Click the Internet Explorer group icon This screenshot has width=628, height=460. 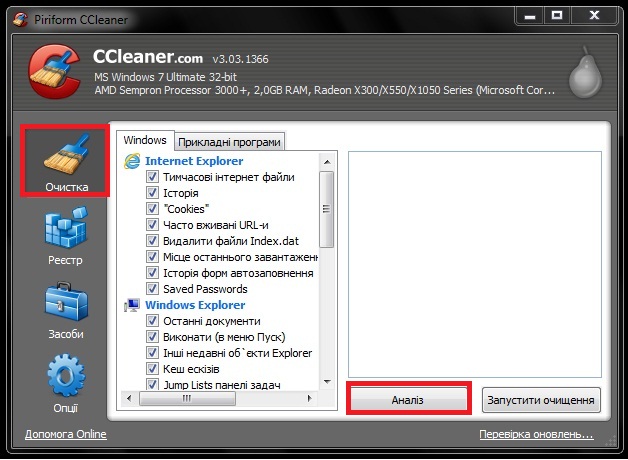tap(132, 161)
